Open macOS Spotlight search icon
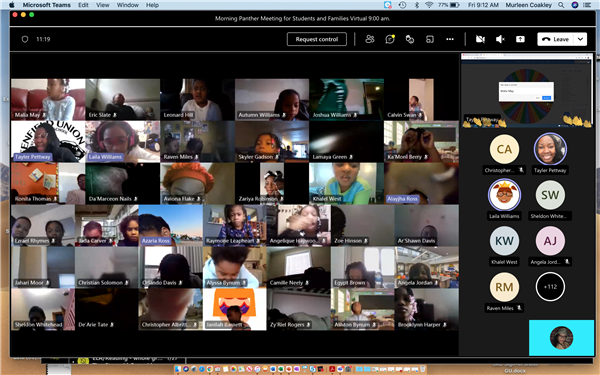Screen dimensions: 600x375 pos(561,5)
